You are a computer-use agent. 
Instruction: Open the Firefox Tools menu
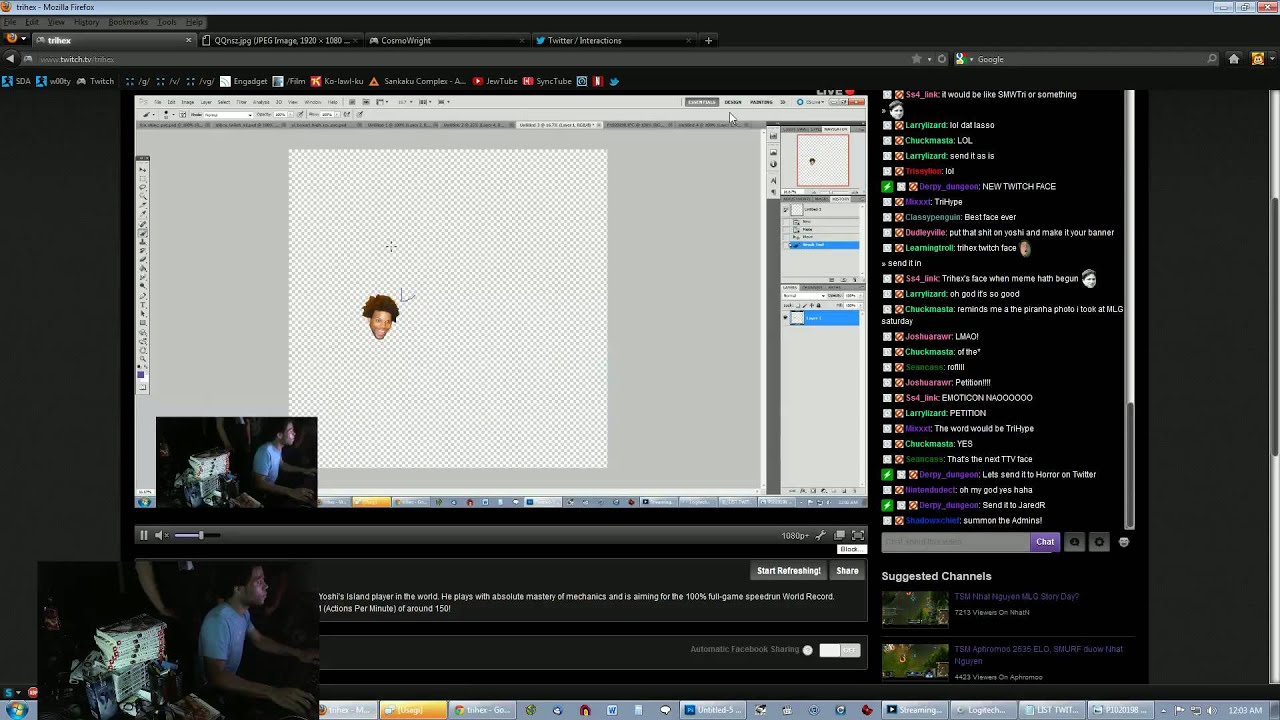[x=166, y=22]
